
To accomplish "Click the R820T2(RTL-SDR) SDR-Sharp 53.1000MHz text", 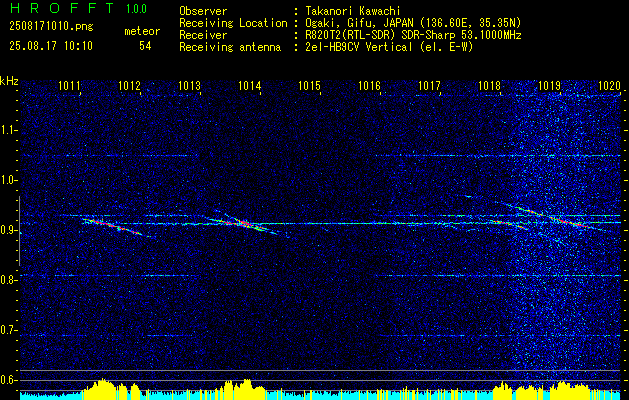I will 412,35.
